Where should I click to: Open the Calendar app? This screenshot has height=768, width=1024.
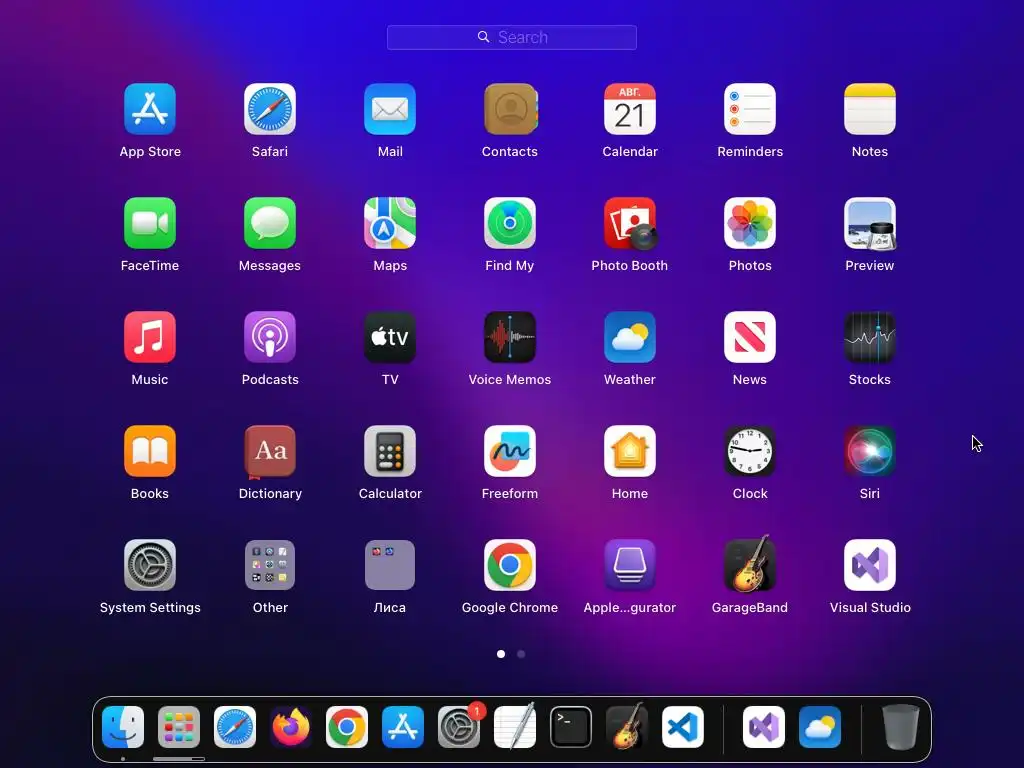click(630, 109)
